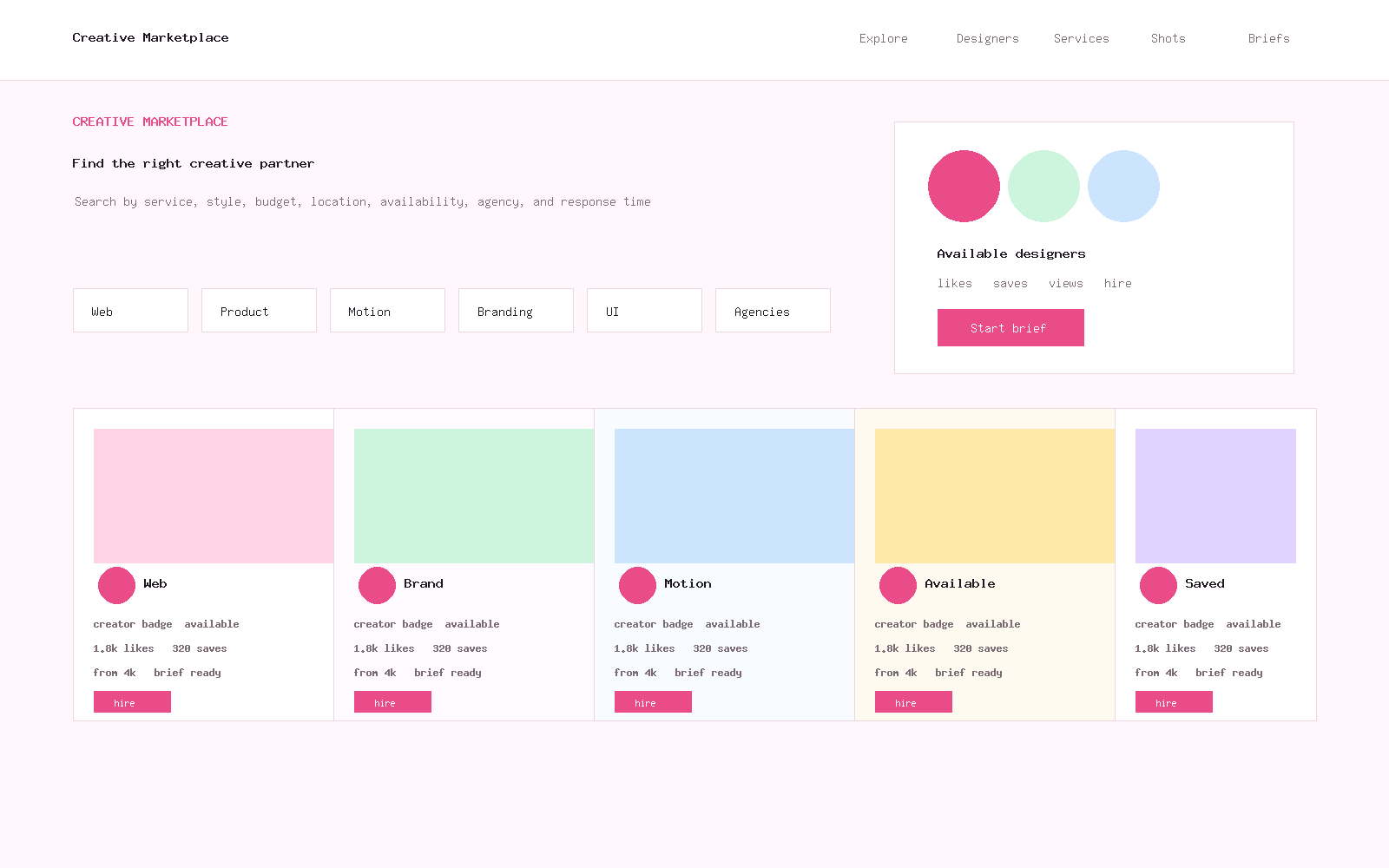Open the blue Motion card thumbnail
The image size is (1389, 868).
(734, 496)
